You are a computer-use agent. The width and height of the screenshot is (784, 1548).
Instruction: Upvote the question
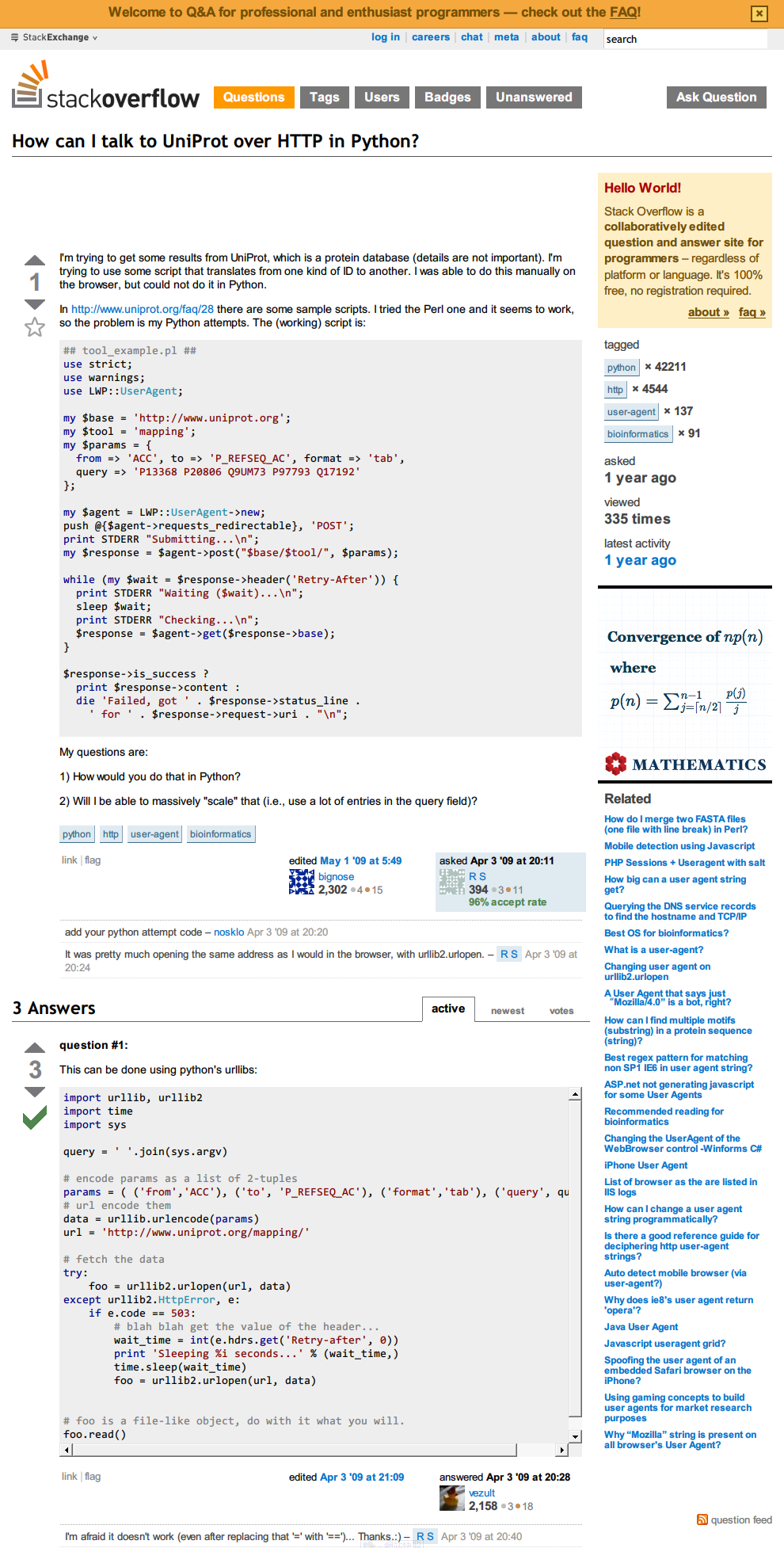coord(35,260)
